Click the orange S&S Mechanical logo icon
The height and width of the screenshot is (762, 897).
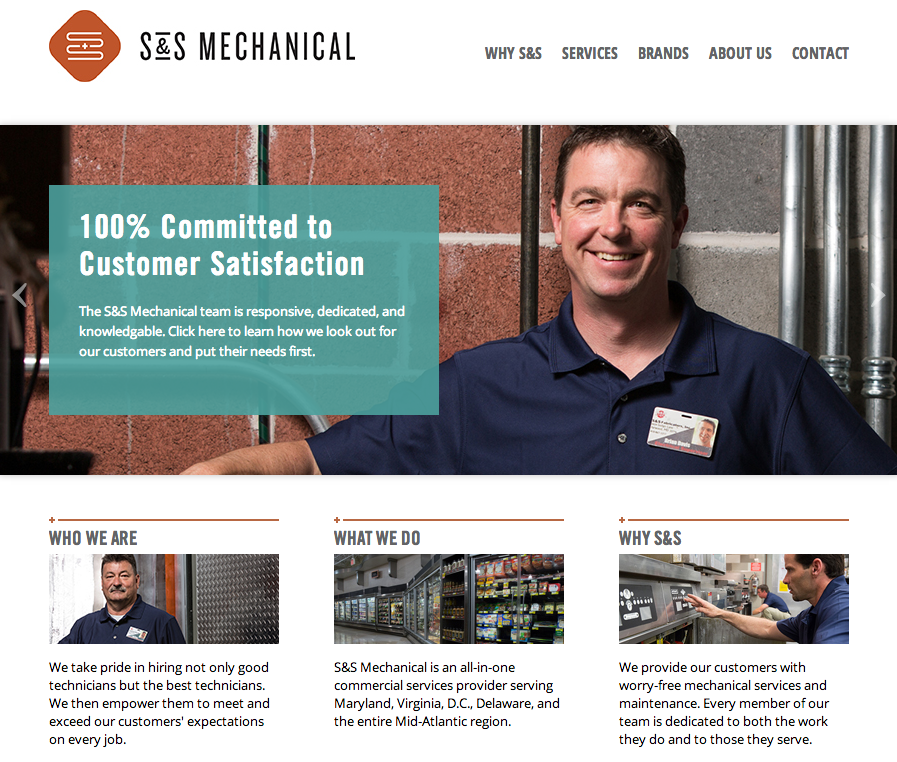point(85,46)
